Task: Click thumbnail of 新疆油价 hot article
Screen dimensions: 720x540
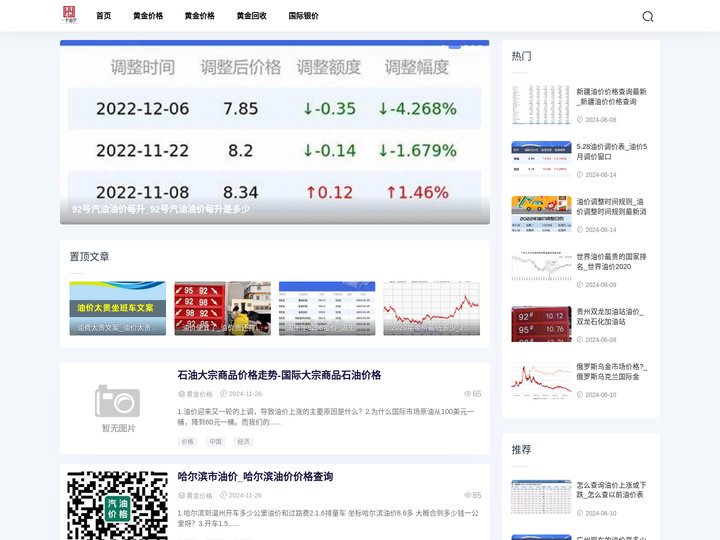Action: point(541,104)
